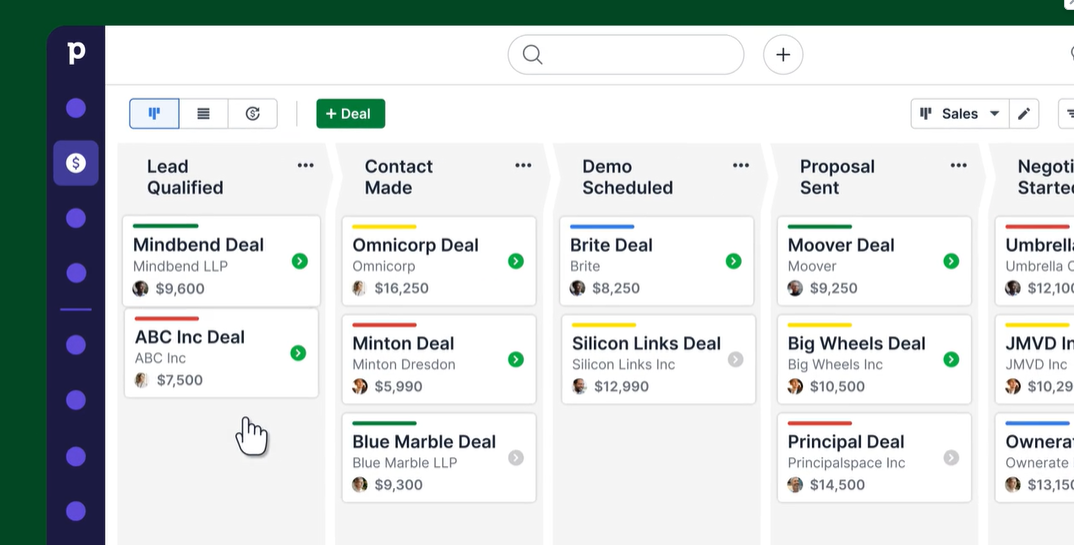Click the red label on ABC Inc Deal
This screenshot has height=545, width=1074.
(x=166, y=318)
